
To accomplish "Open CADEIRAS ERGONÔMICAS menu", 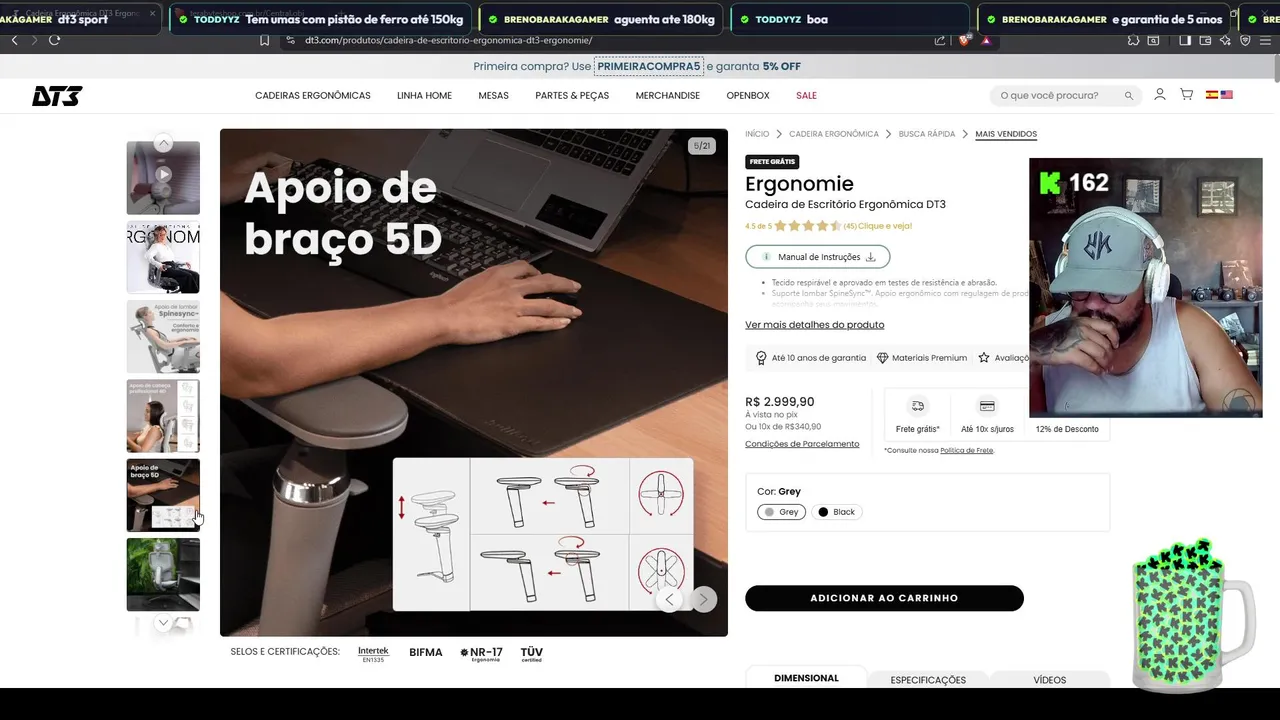I will tap(313, 96).
